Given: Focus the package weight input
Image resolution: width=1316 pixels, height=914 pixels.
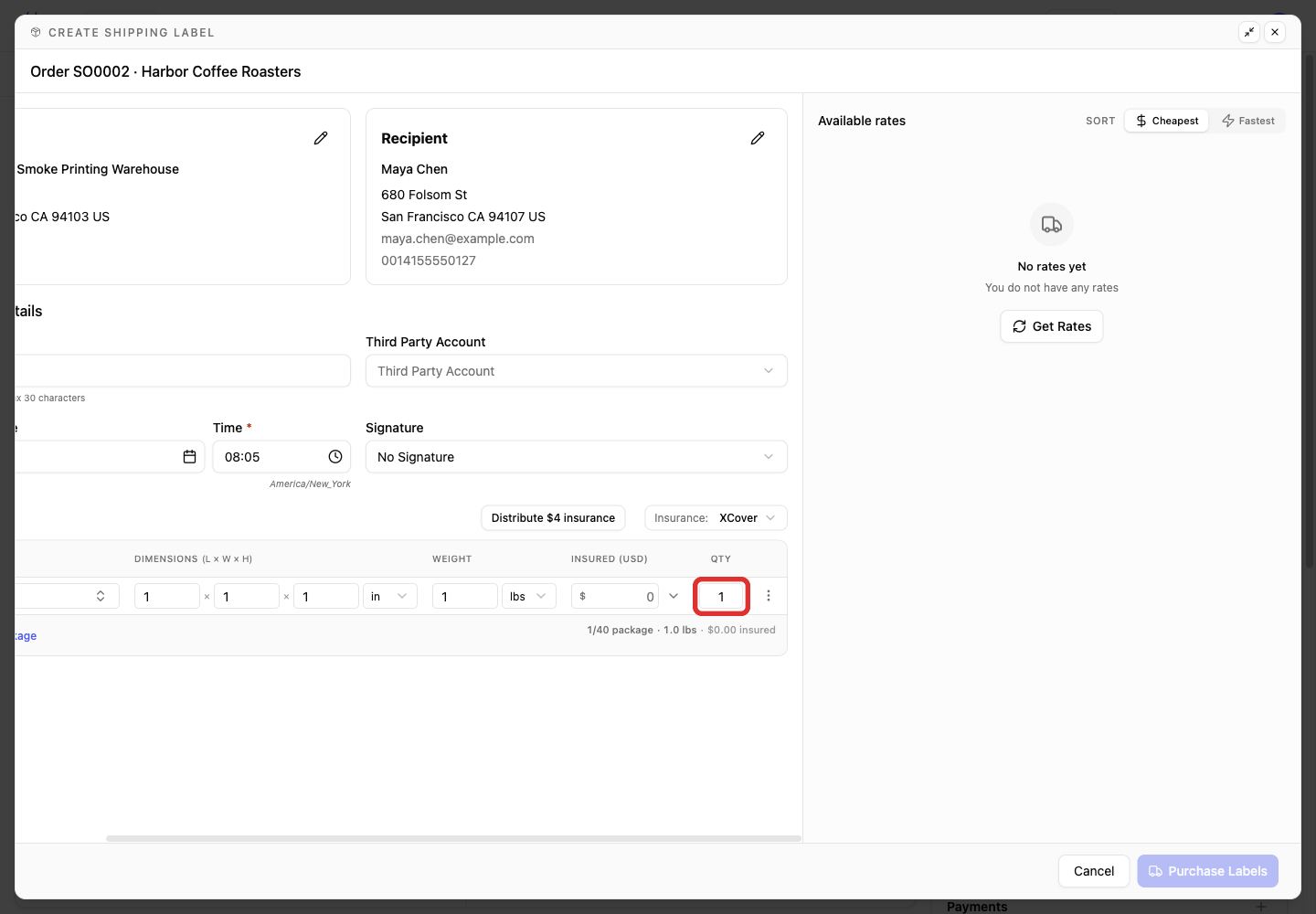Looking at the screenshot, I should 465,596.
